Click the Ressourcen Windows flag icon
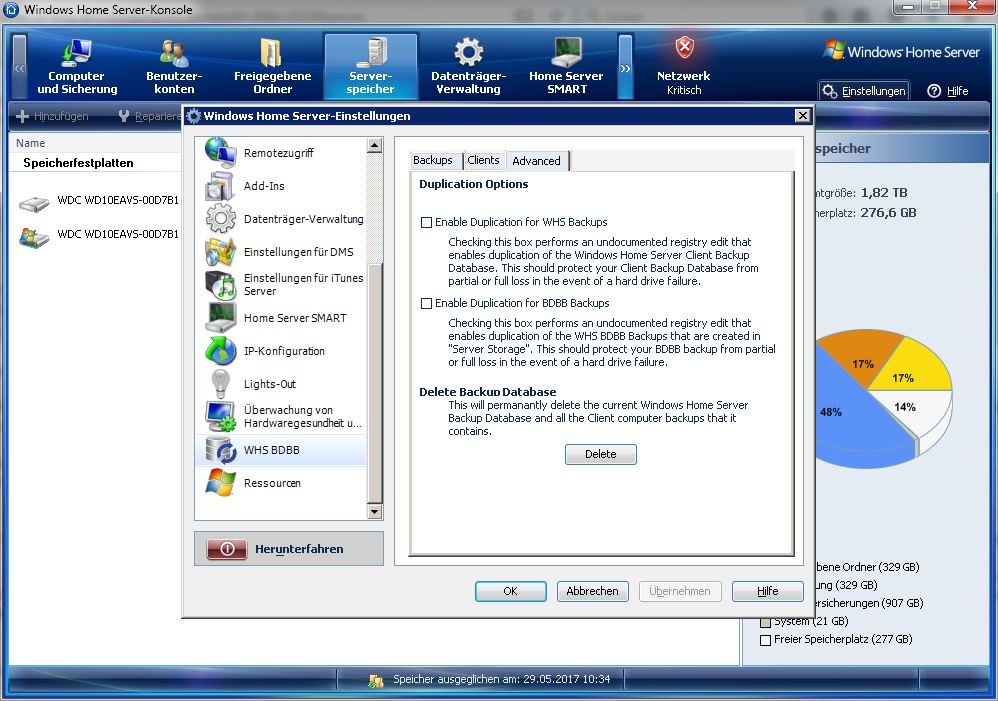This screenshot has width=998, height=701. coord(220,483)
